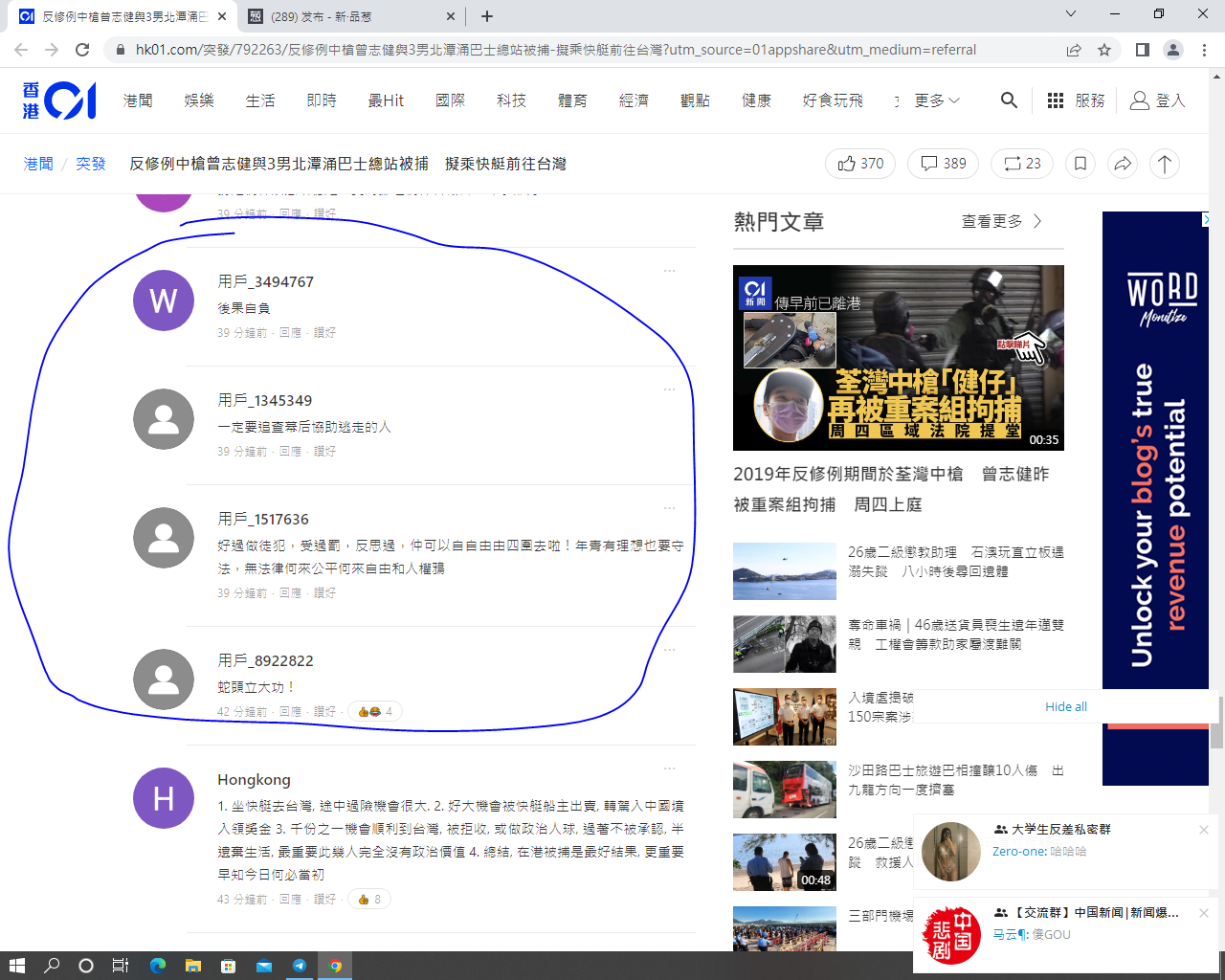
Task: Click the purple W avatar
Action: 164,301
